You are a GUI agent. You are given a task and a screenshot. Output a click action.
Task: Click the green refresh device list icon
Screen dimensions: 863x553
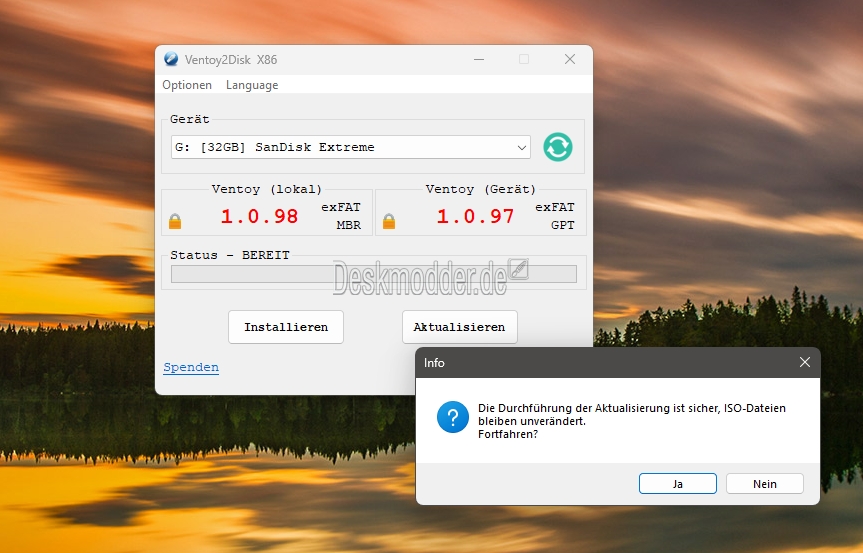[558, 147]
